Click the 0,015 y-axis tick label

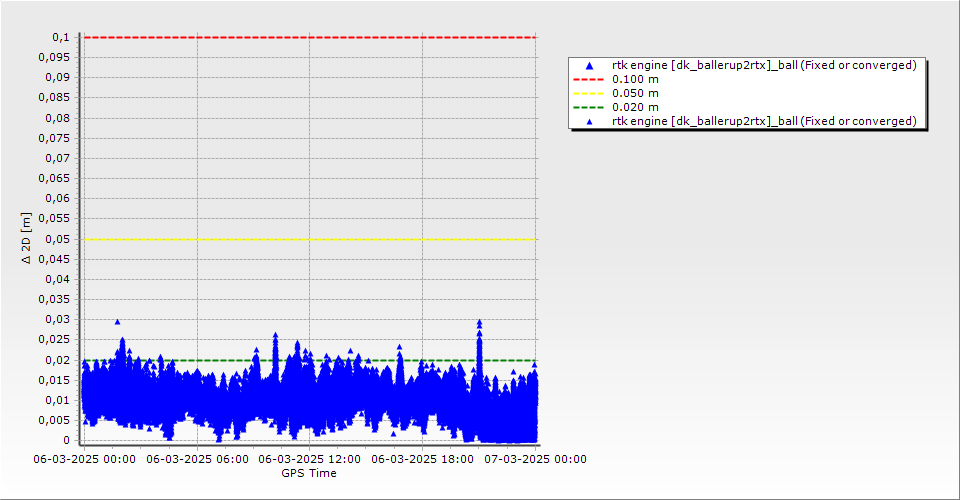54,380
